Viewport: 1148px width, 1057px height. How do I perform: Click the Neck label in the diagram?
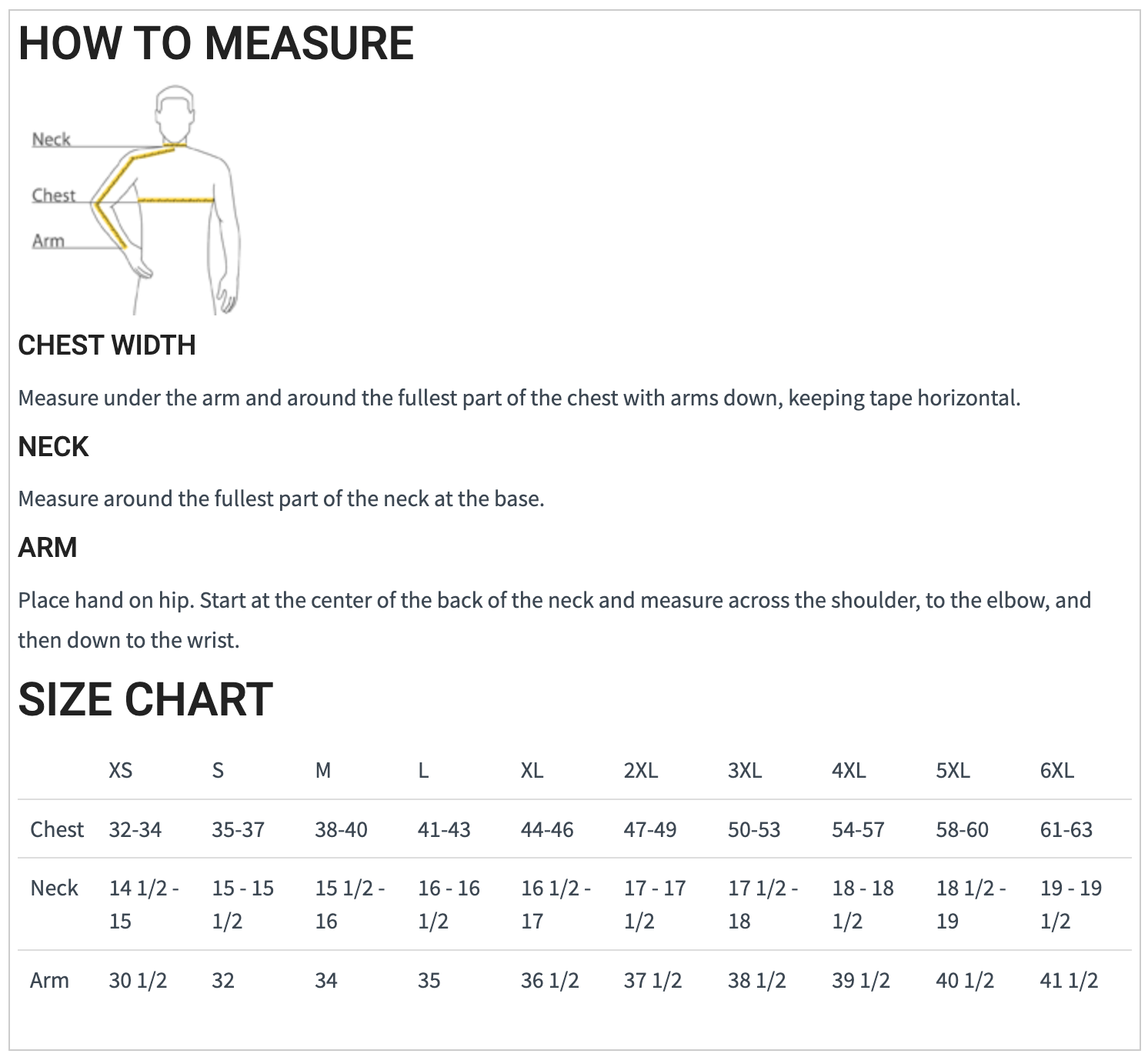(51, 139)
